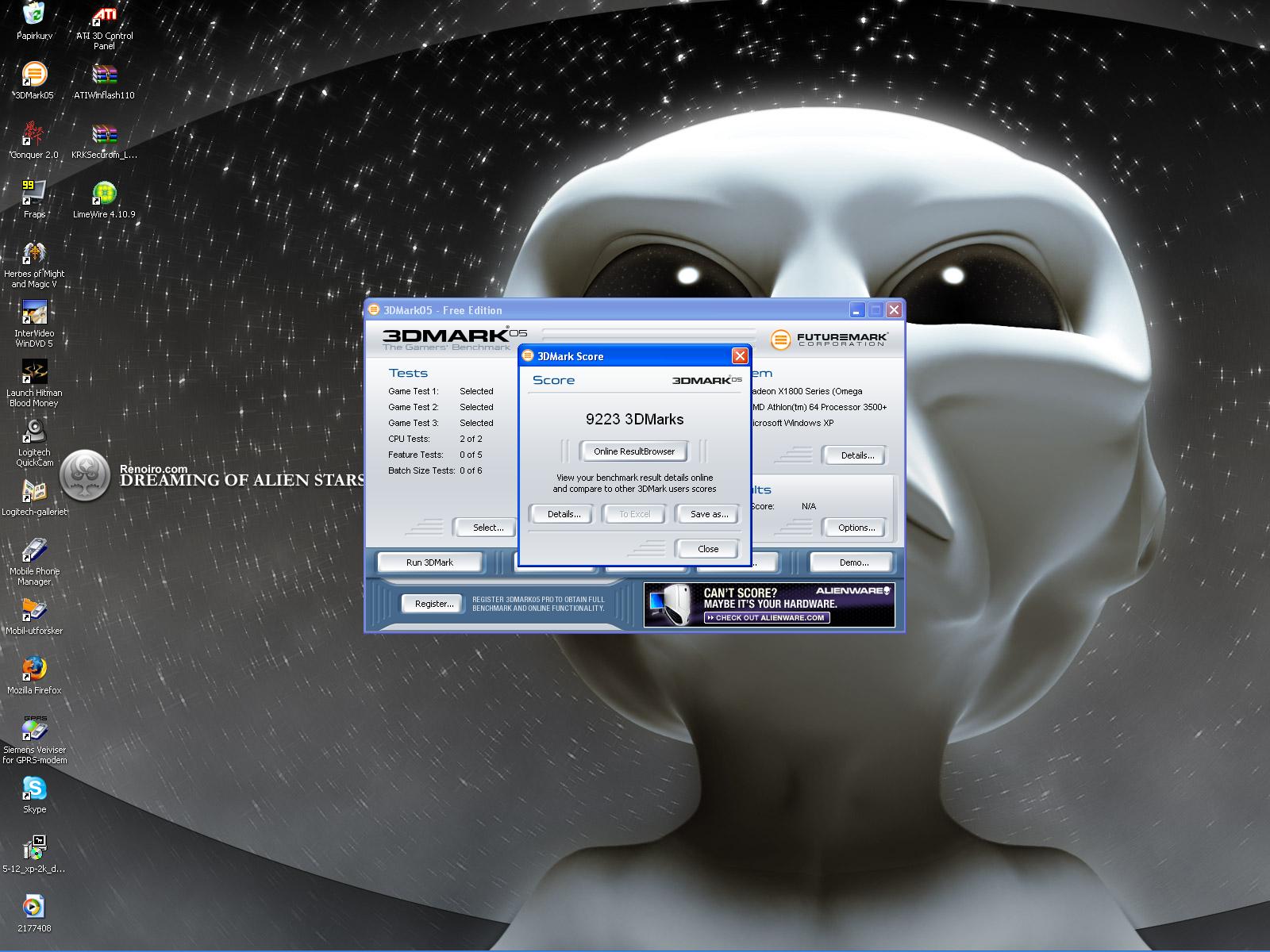The height and width of the screenshot is (952, 1270).
Task: Close the score dialog with Close button
Action: coord(708,549)
